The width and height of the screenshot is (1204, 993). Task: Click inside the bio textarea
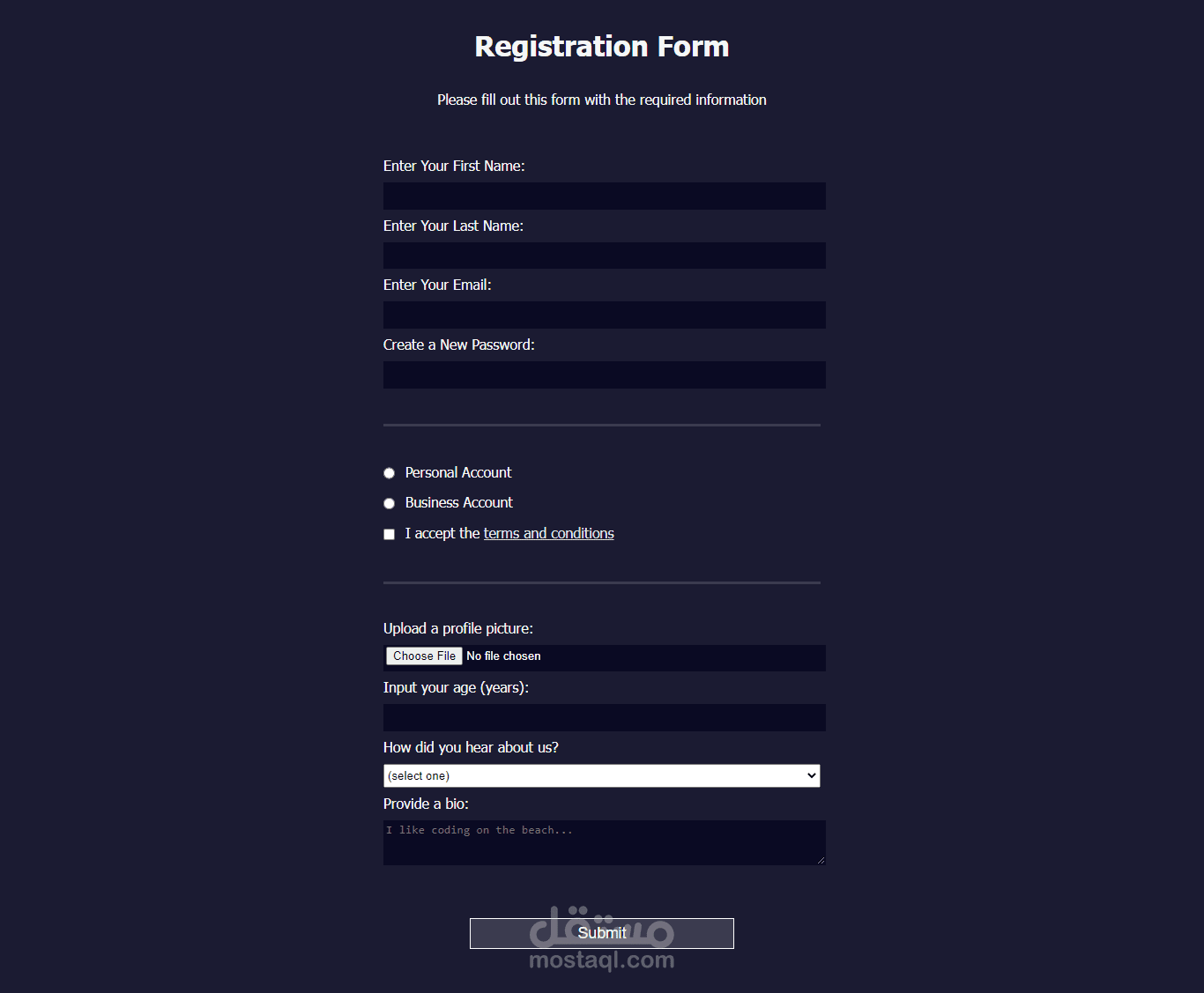coord(604,841)
